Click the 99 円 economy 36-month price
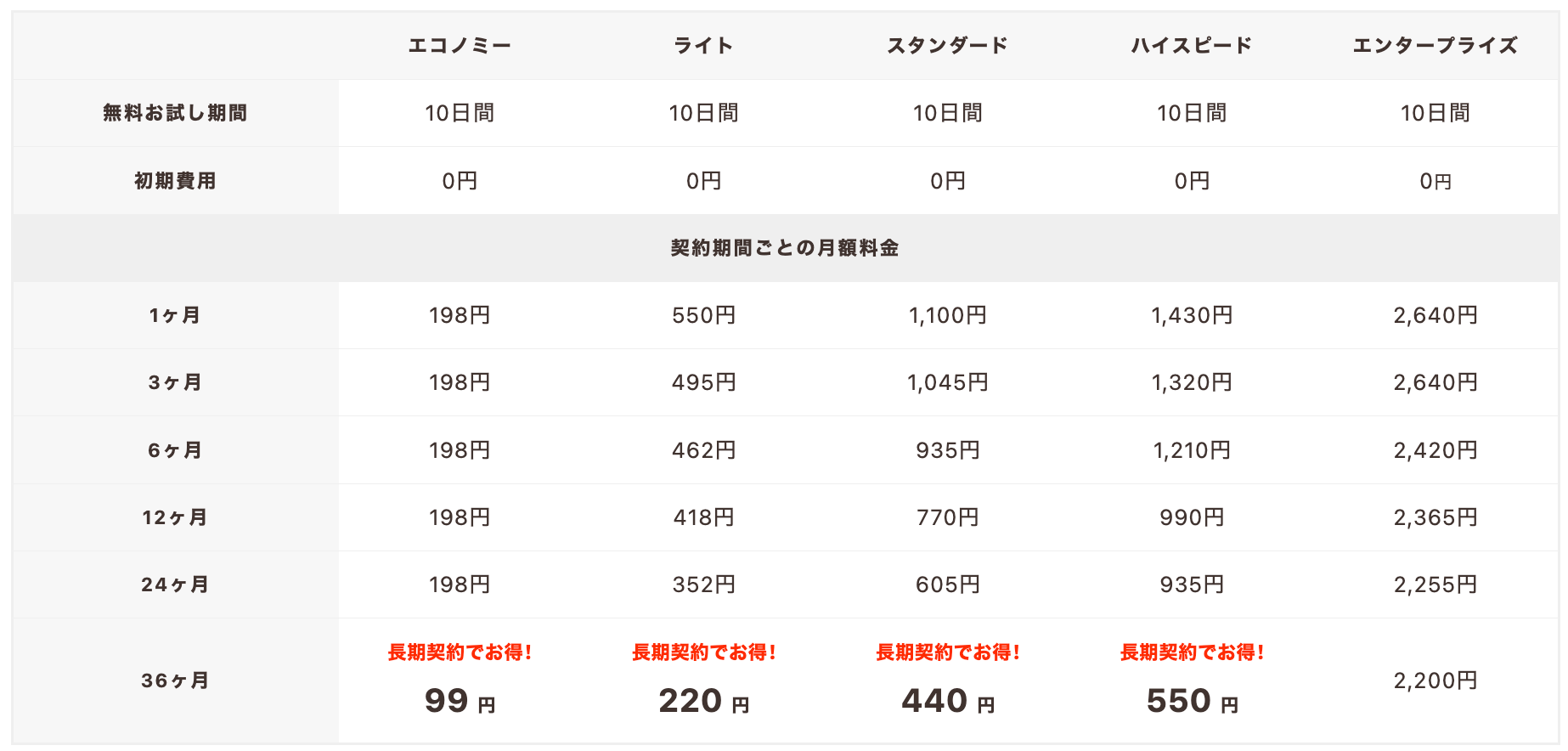The width and height of the screenshot is (1568, 751). (460, 701)
